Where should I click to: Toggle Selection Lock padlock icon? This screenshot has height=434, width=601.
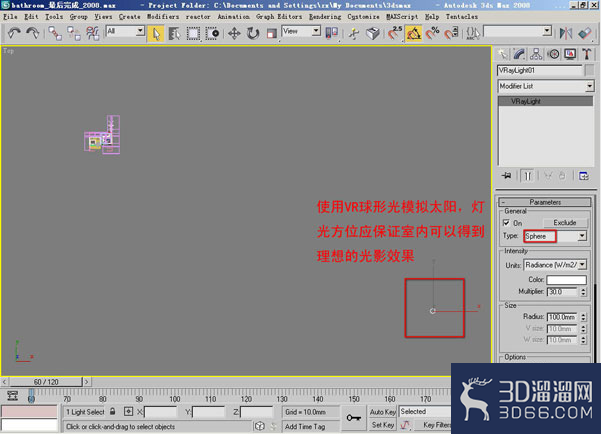click(112, 411)
